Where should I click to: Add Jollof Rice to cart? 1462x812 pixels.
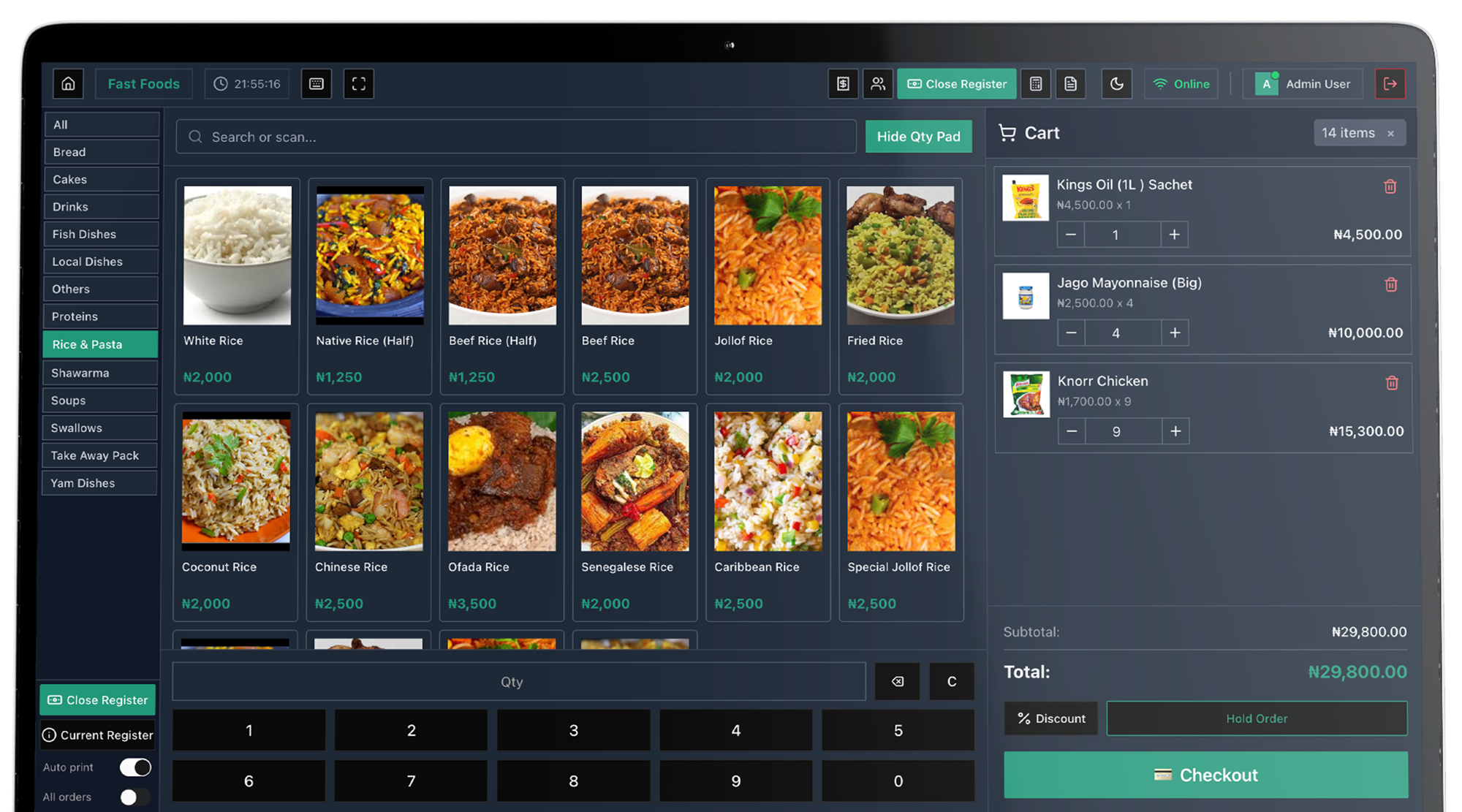768,287
